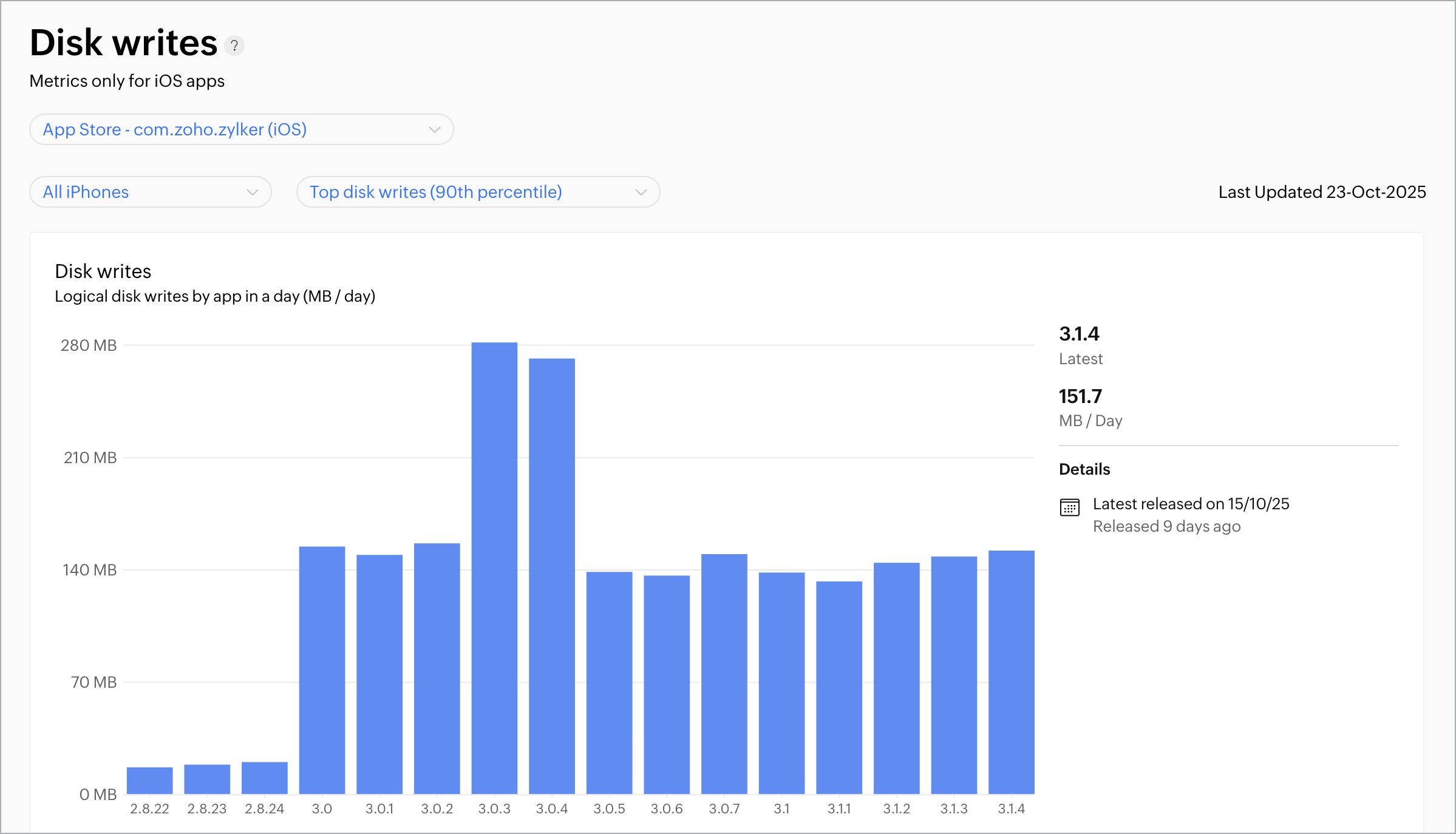Select the 3.0.4 version bar
This screenshot has height=834, width=1456.
[551, 575]
